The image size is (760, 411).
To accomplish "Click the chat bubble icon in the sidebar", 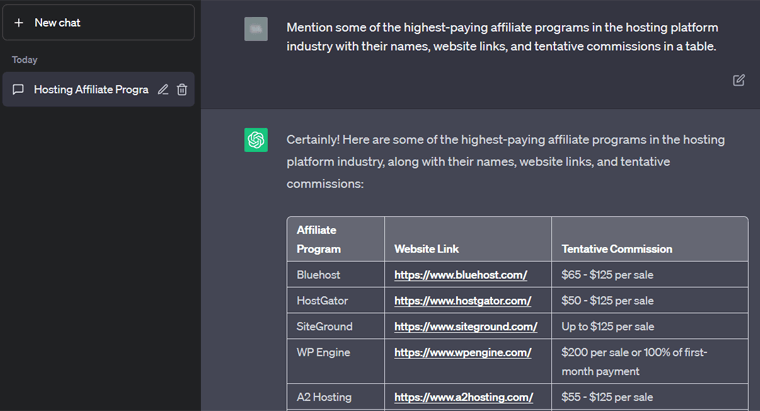I will [x=18, y=90].
